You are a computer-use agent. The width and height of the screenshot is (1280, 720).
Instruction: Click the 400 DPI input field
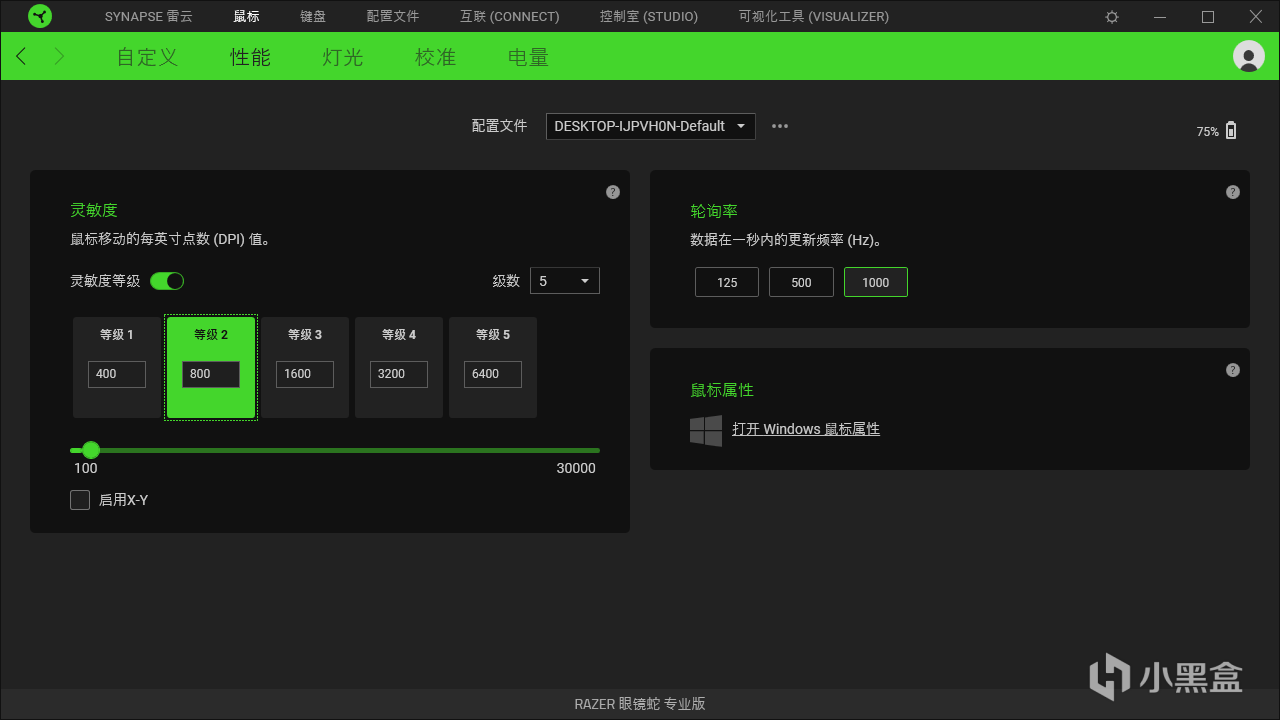(117, 374)
